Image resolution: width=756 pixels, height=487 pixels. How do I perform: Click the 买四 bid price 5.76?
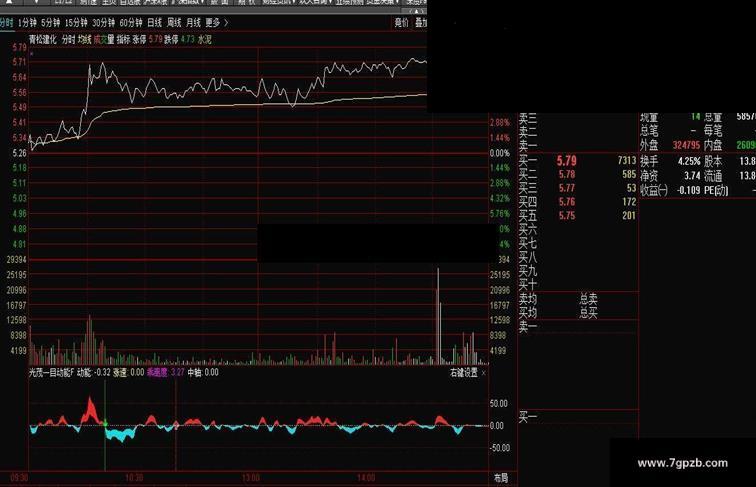click(567, 202)
